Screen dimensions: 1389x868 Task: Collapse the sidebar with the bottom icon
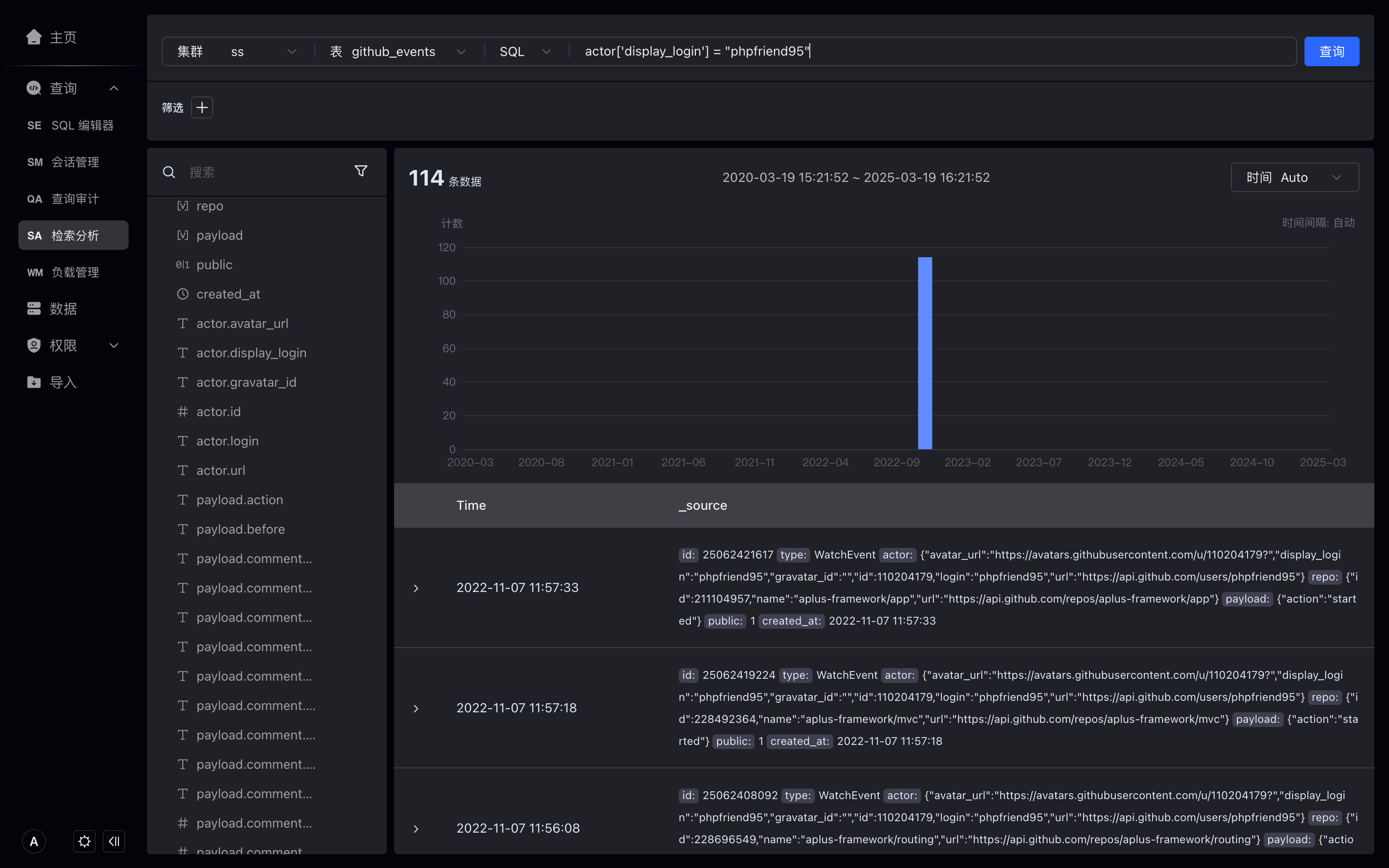[x=113, y=841]
